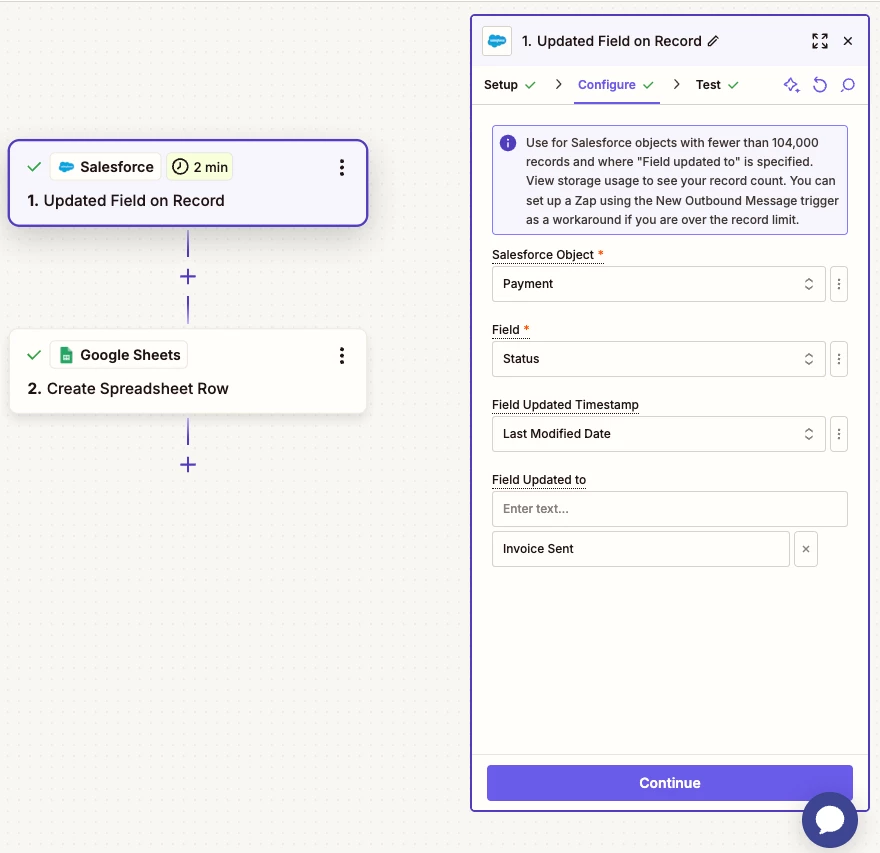Image resolution: width=880 pixels, height=853 pixels.
Task: Click the info icon in the notice box
Action: coord(507,143)
